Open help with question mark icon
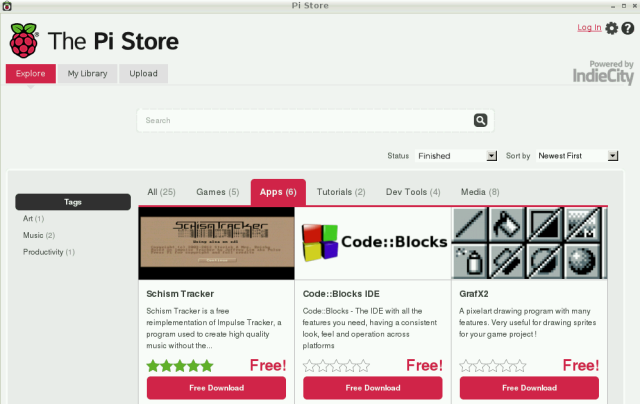Image resolution: width=640 pixels, height=404 pixels. [628, 28]
